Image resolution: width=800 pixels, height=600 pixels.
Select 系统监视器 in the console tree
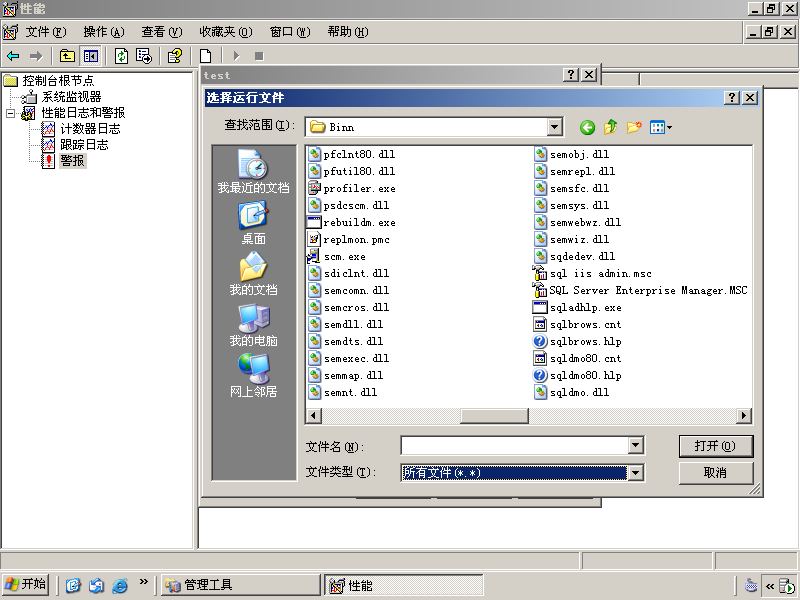[x=71, y=97]
